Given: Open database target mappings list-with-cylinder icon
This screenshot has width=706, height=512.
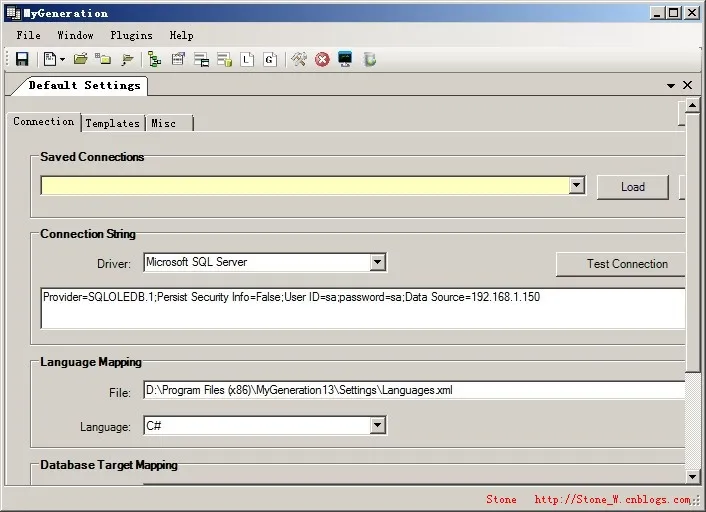Looking at the screenshot, I should [x=224, y=59].
